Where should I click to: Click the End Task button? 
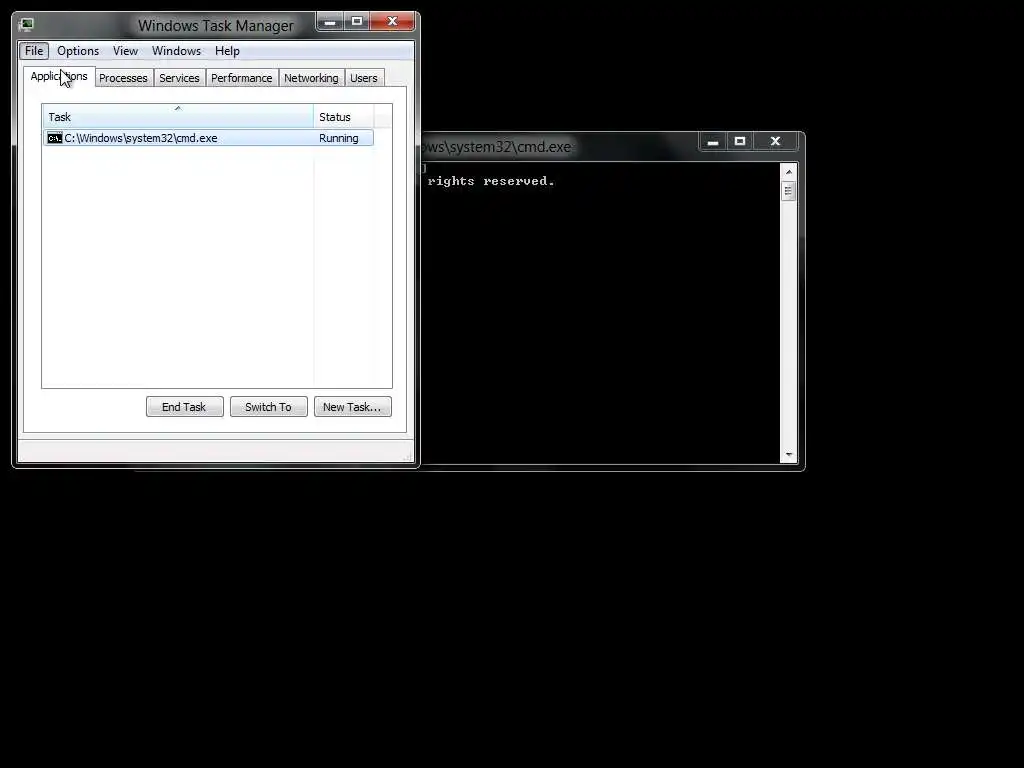[x=185, y=407]
